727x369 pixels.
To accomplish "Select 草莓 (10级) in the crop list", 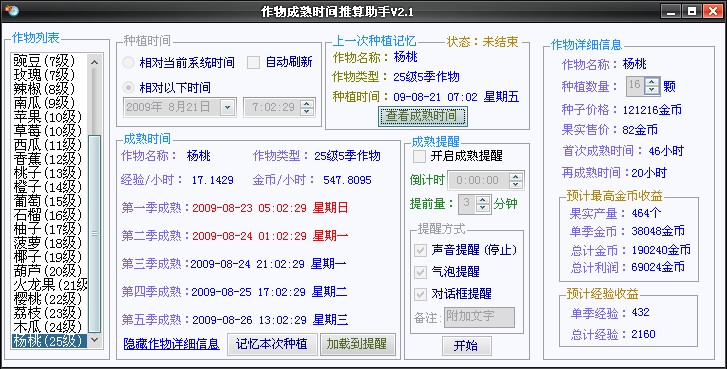I will (x=49, y=130).
